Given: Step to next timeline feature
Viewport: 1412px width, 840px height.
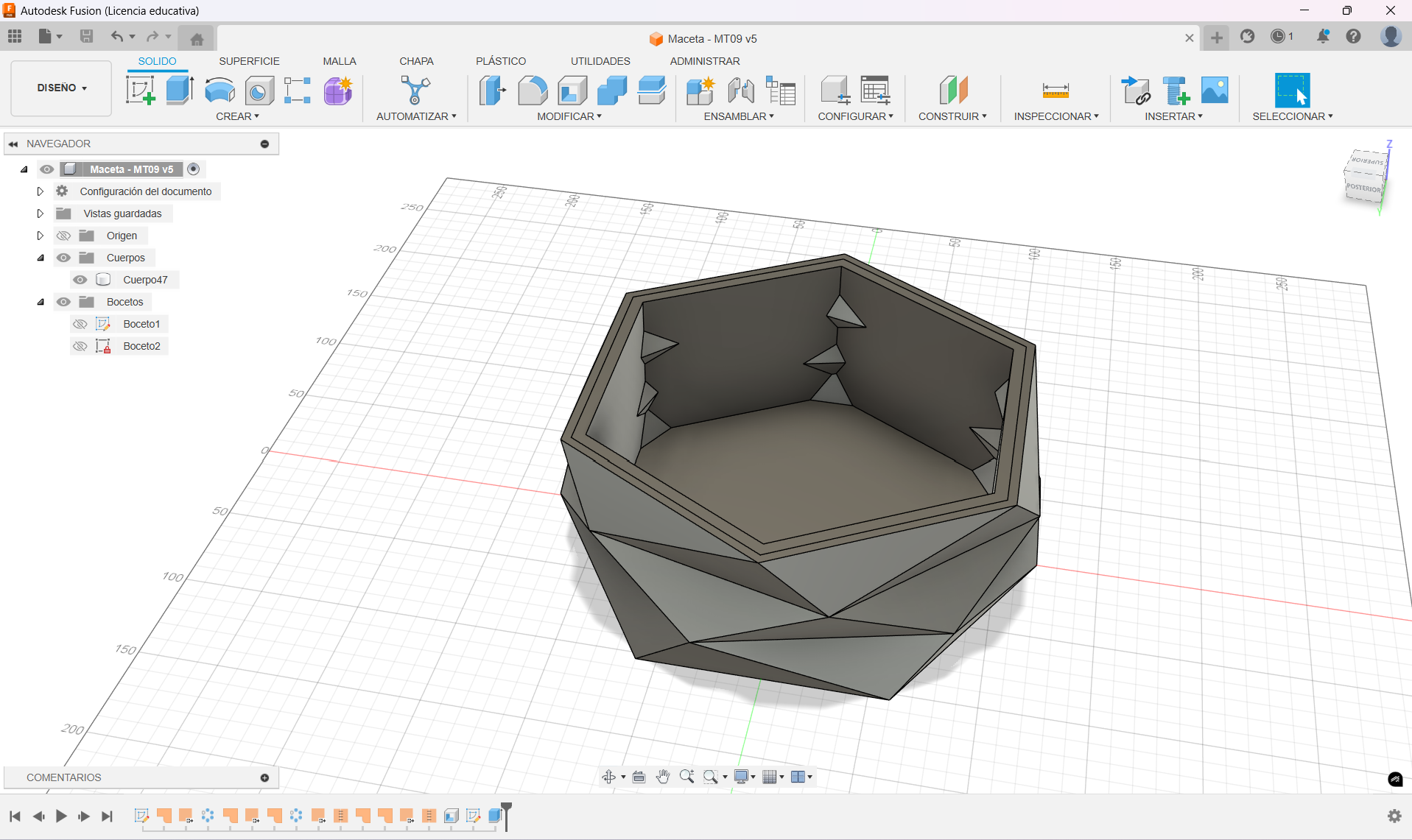Looking at the screenshot, I should (x=84, y=816).
